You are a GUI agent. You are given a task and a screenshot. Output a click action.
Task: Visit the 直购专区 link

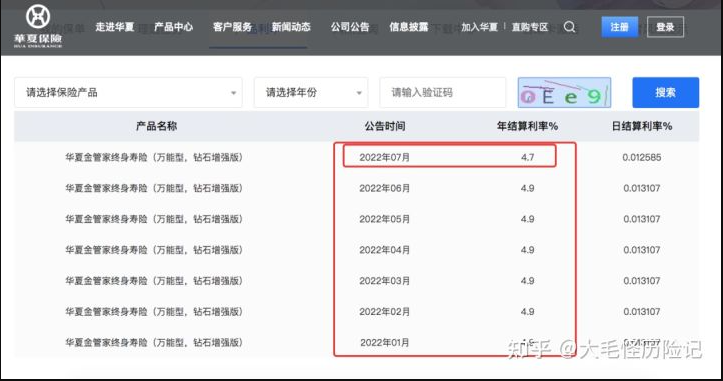point(530,27)
